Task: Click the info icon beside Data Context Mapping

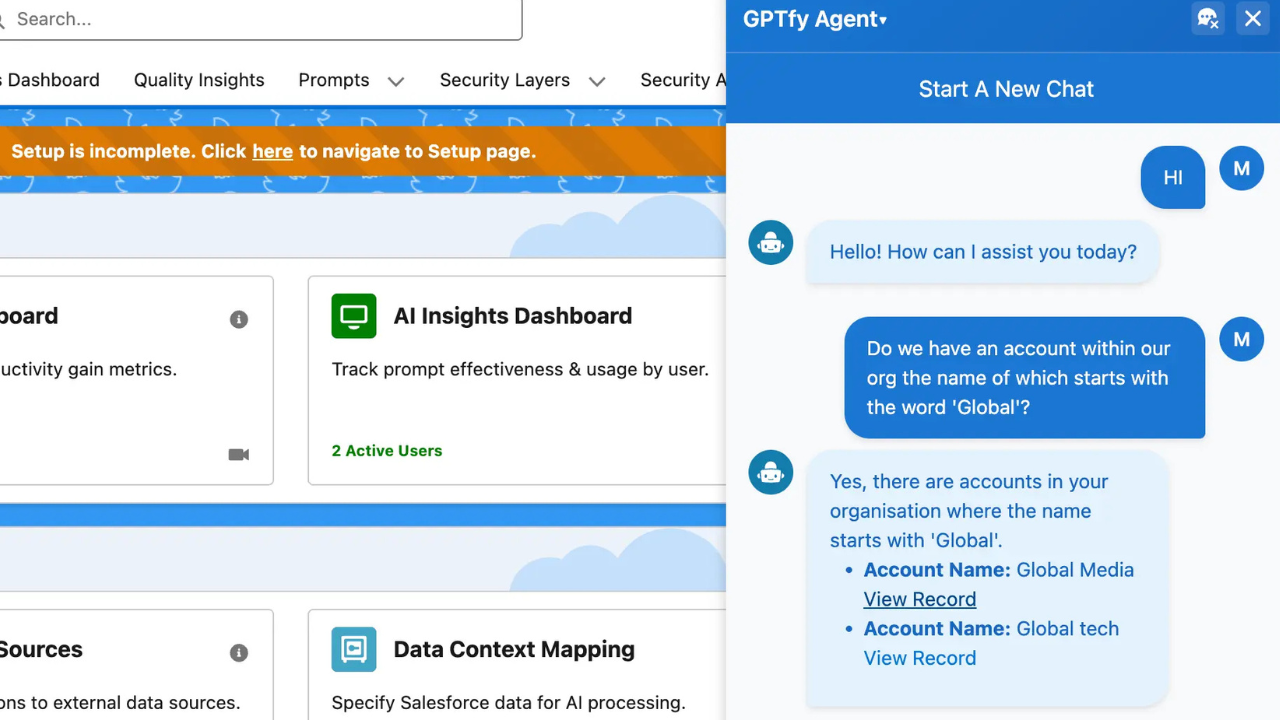Action: tap(239, 653)
